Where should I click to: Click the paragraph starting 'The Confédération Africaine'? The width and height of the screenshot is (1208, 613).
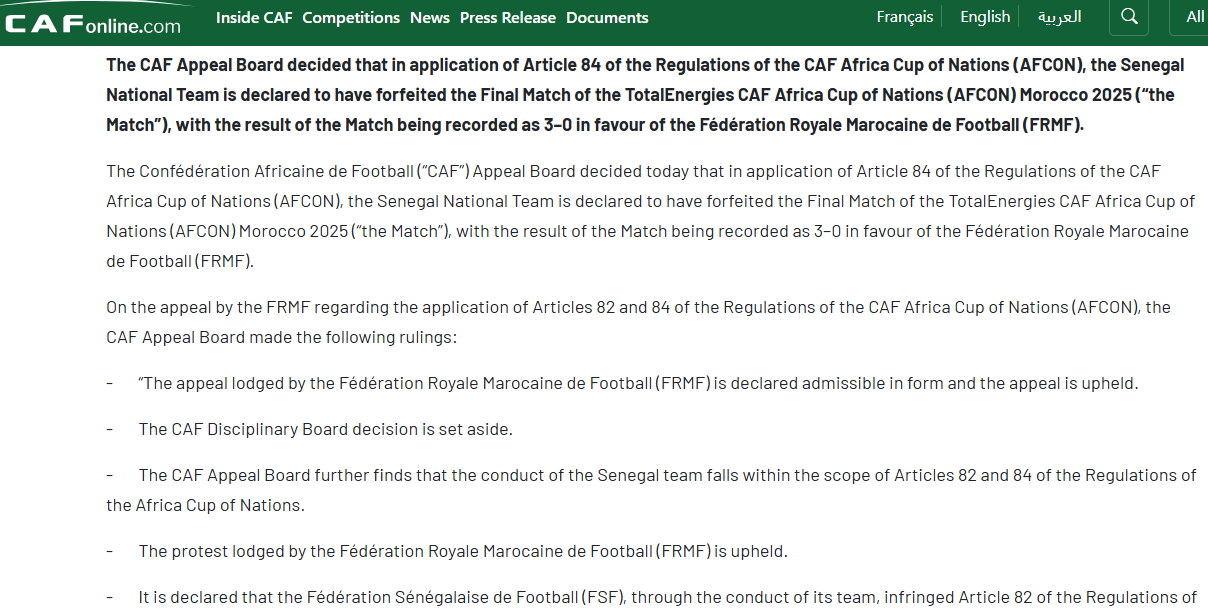(x=650, y=216)
